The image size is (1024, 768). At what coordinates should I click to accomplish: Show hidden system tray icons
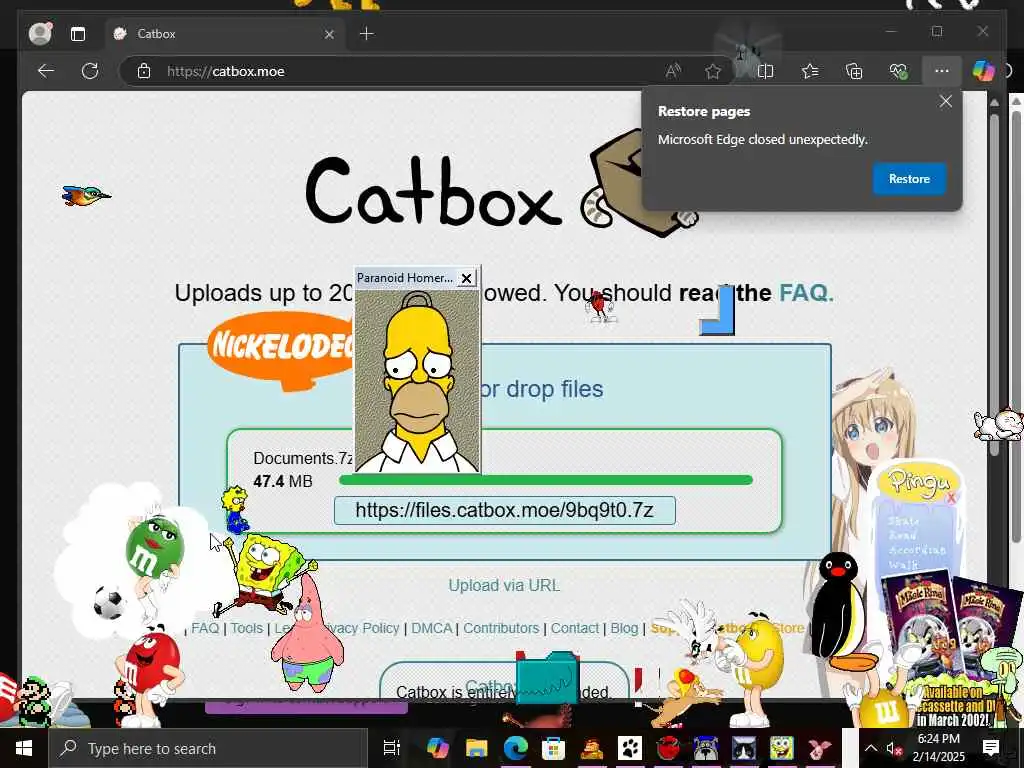(x=871, y=748)
